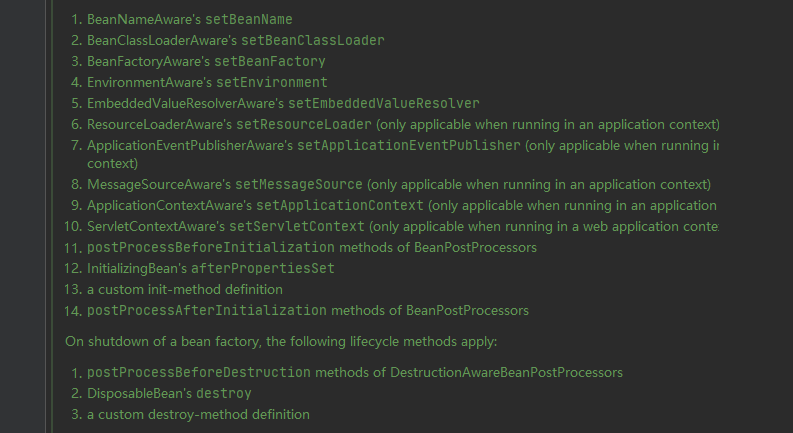This screenshot has width=793, height=433.
Task: Click the setEnvironment method name
Action: point(272,82)
